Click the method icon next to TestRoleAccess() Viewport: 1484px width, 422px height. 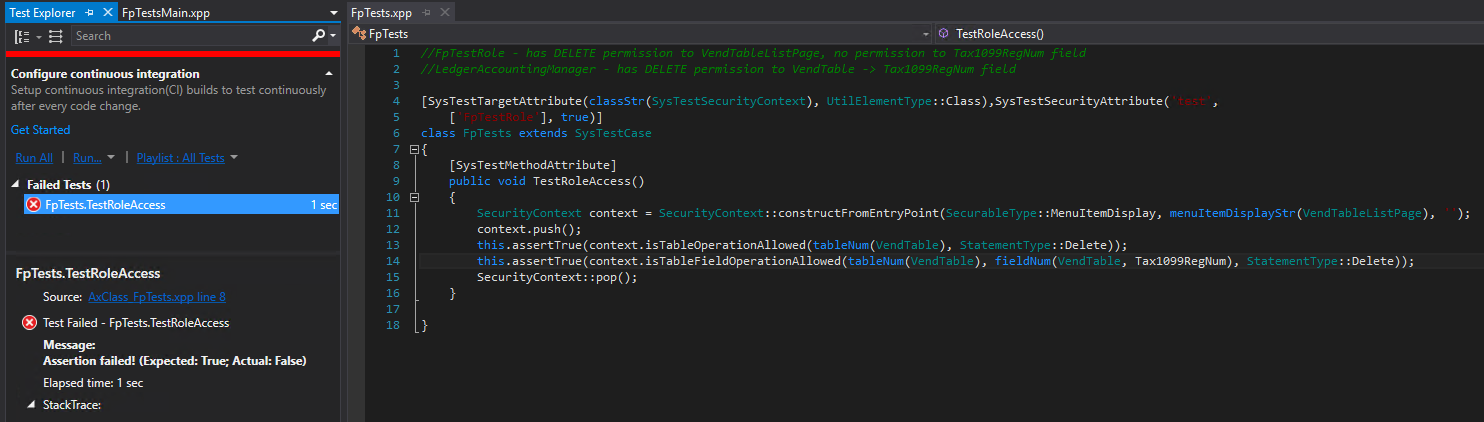[x=943, y=33]
